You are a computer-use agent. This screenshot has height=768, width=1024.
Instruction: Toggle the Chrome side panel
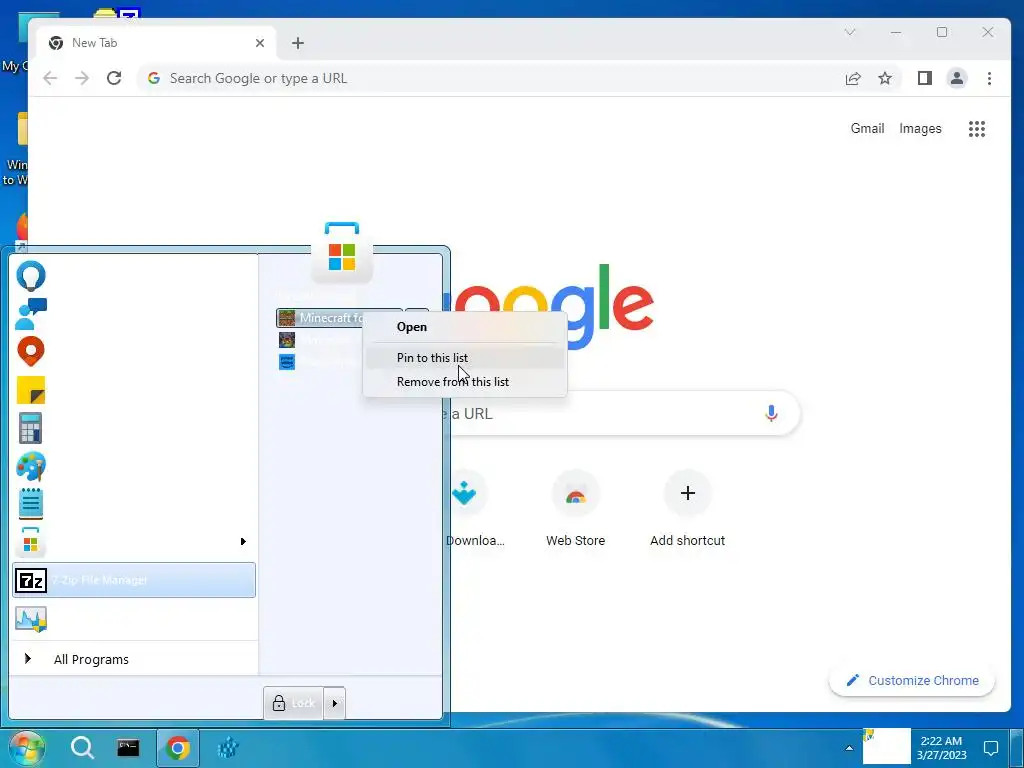pyautogui.click(x=925, y=78)
